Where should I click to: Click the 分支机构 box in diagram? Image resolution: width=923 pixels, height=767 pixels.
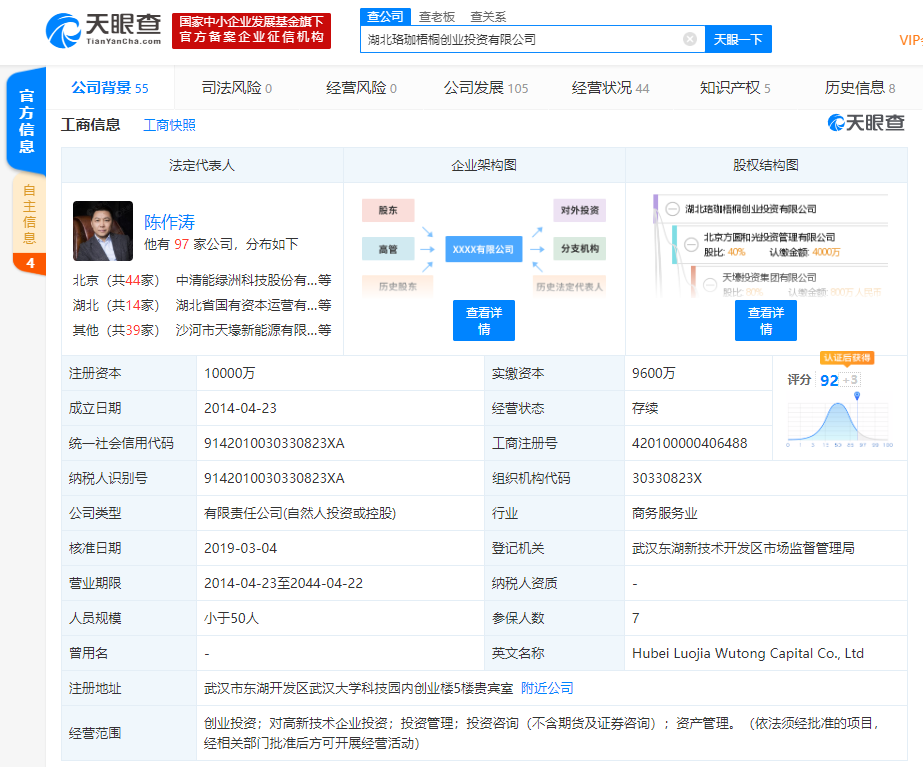pos(580,248)
